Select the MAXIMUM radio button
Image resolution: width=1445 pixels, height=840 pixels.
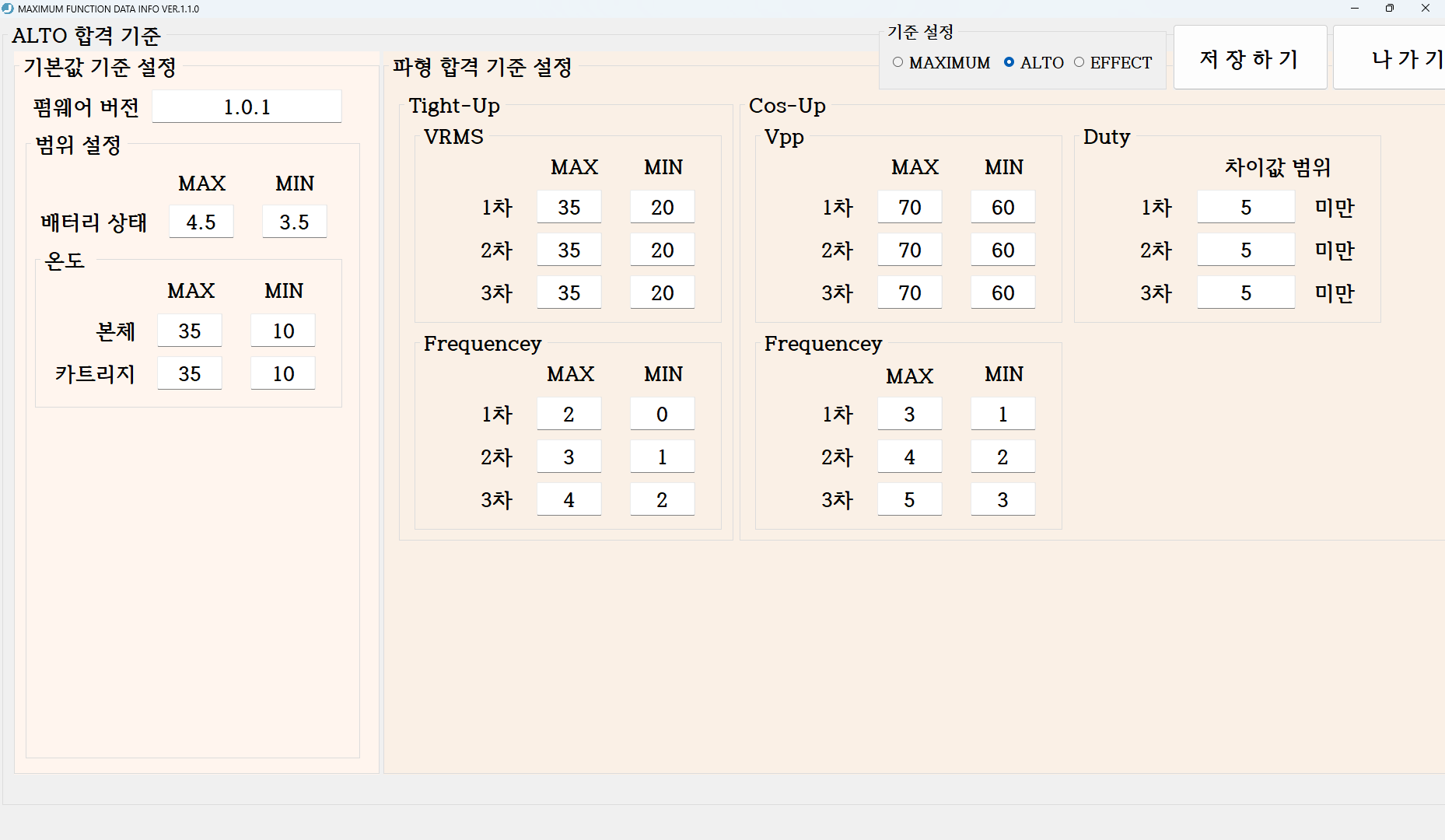[898, 62]
